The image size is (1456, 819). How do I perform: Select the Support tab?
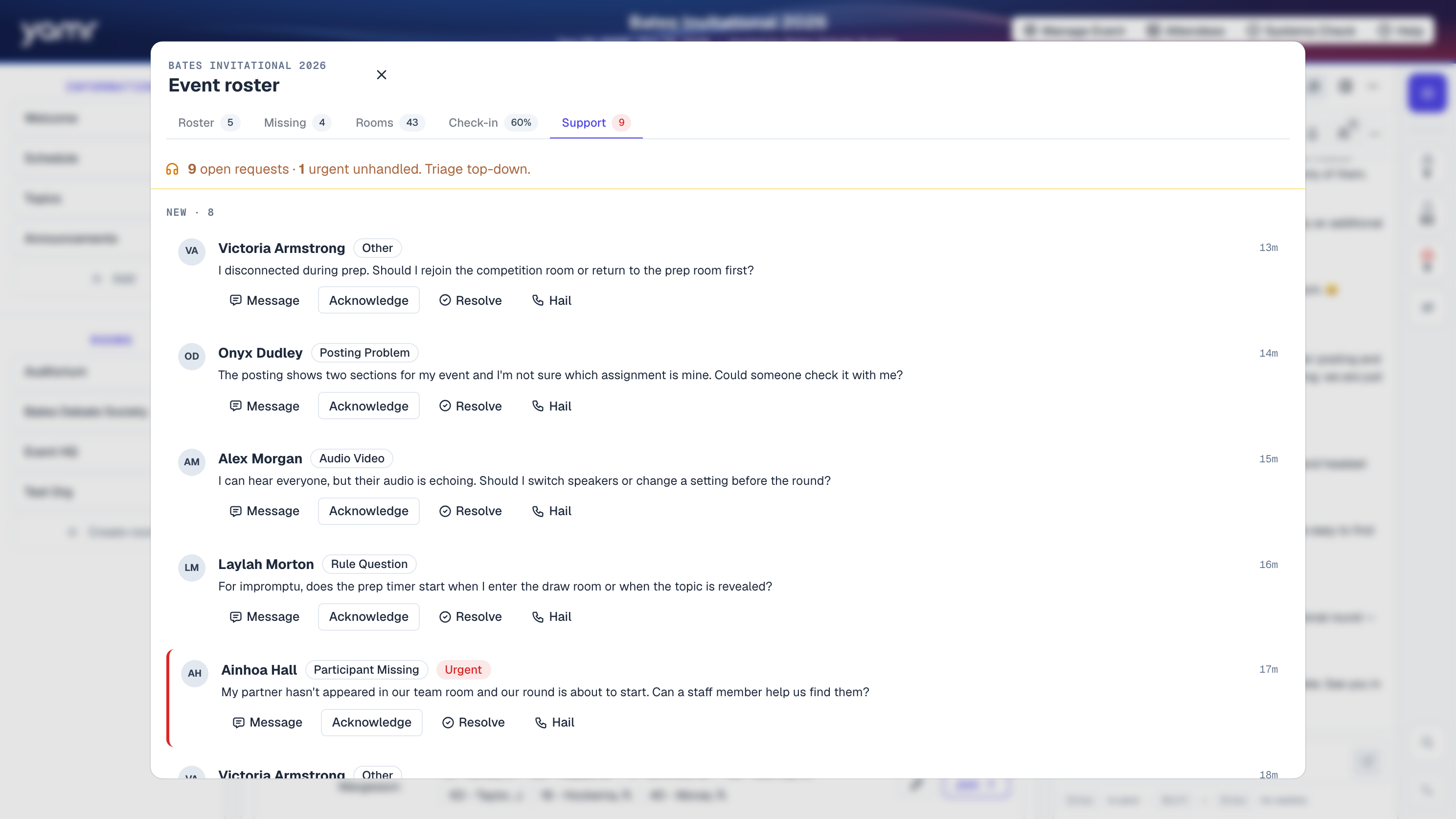[596, 123]
